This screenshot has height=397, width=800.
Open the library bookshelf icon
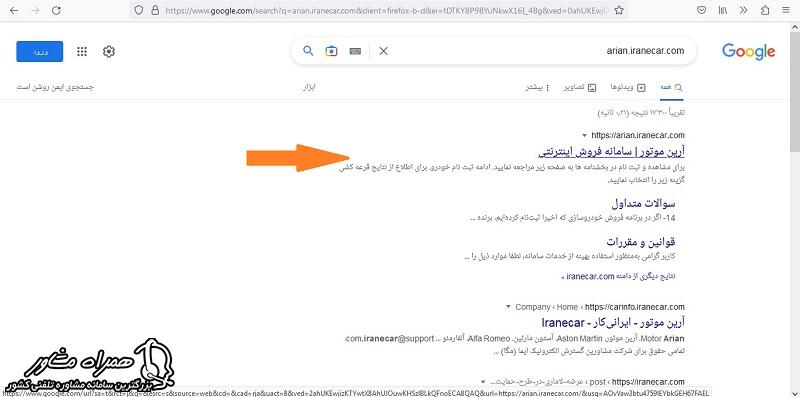722,10
